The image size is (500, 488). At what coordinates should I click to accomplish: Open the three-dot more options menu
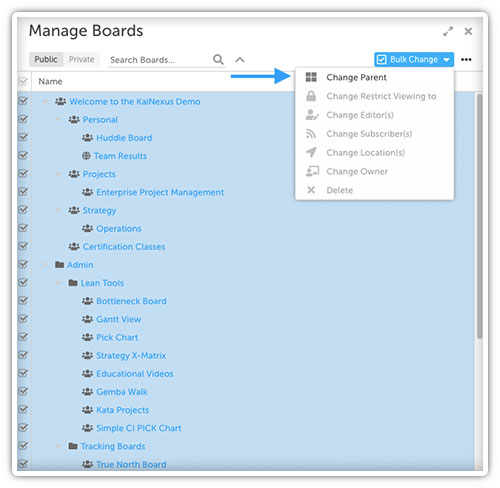[466, 60]
